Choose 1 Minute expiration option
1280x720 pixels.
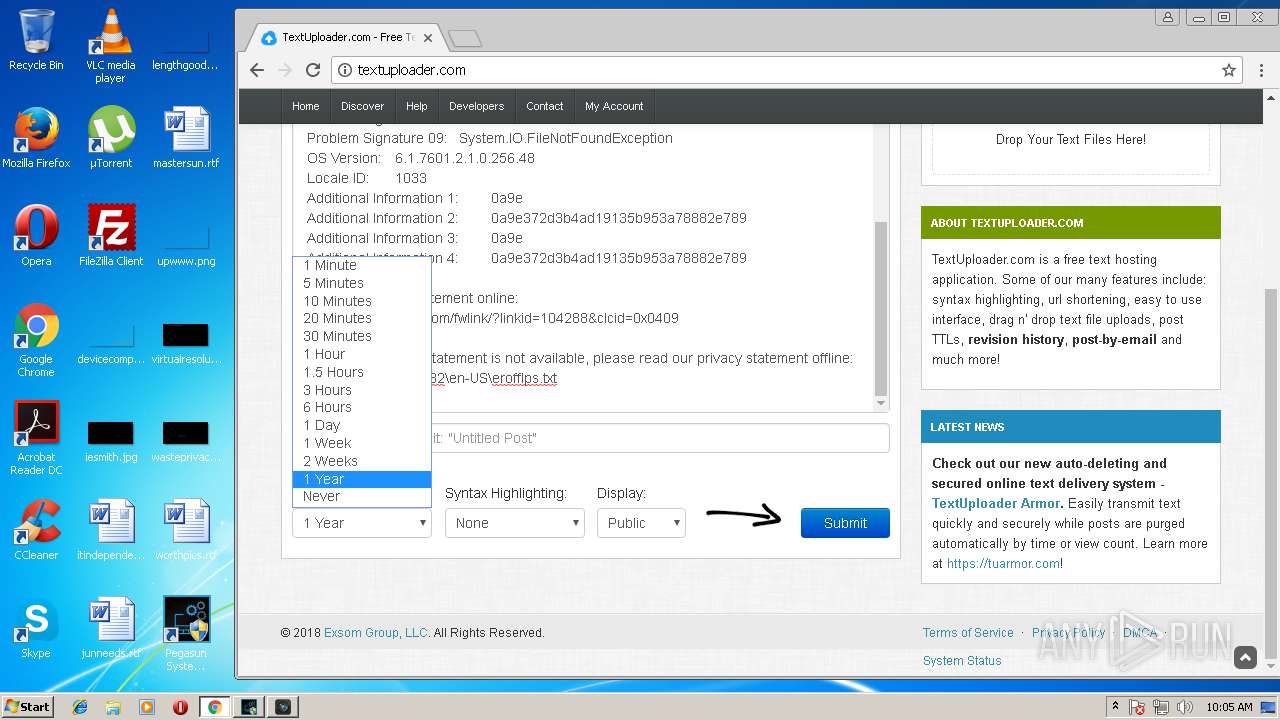pos(362,265)
